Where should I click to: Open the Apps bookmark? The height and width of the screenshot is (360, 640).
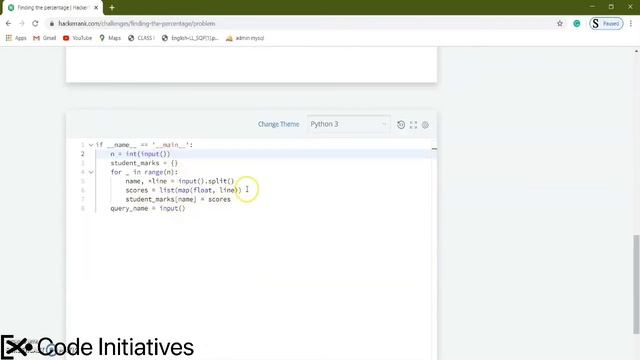point(16,38)
